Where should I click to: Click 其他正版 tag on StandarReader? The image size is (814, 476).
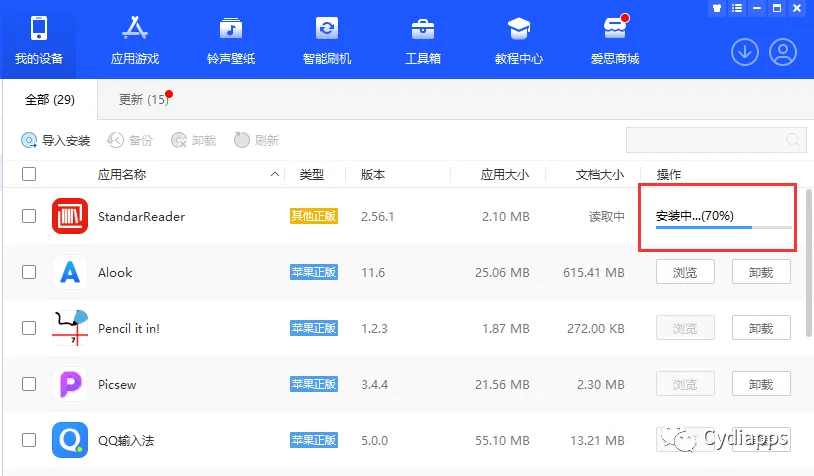point(314,216)
